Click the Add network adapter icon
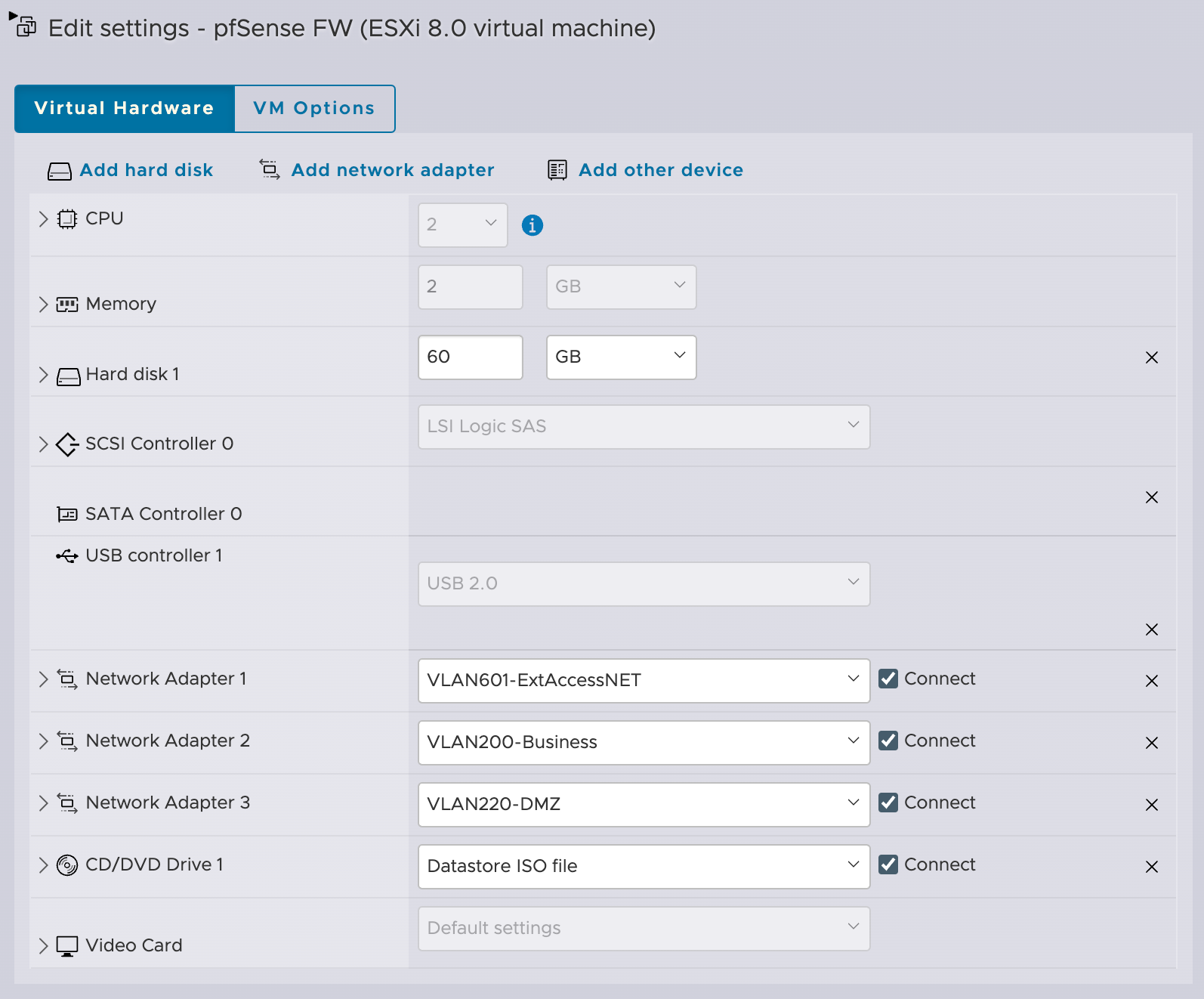 pos(270,169)
